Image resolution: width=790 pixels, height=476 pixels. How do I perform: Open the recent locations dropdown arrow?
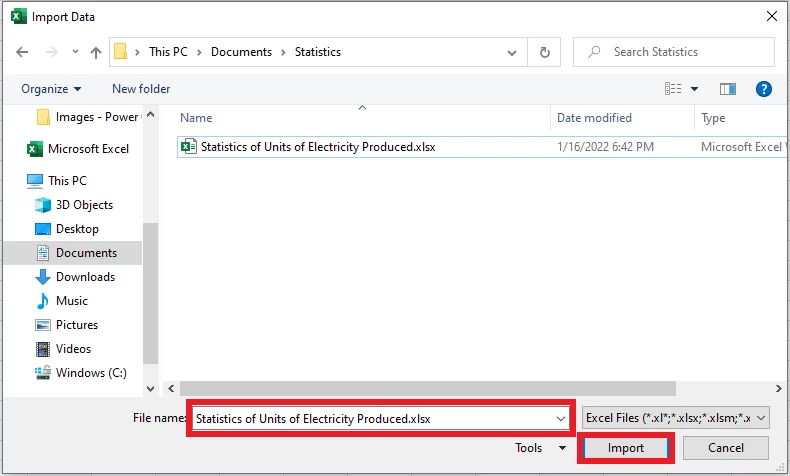[x=75, y=52]
